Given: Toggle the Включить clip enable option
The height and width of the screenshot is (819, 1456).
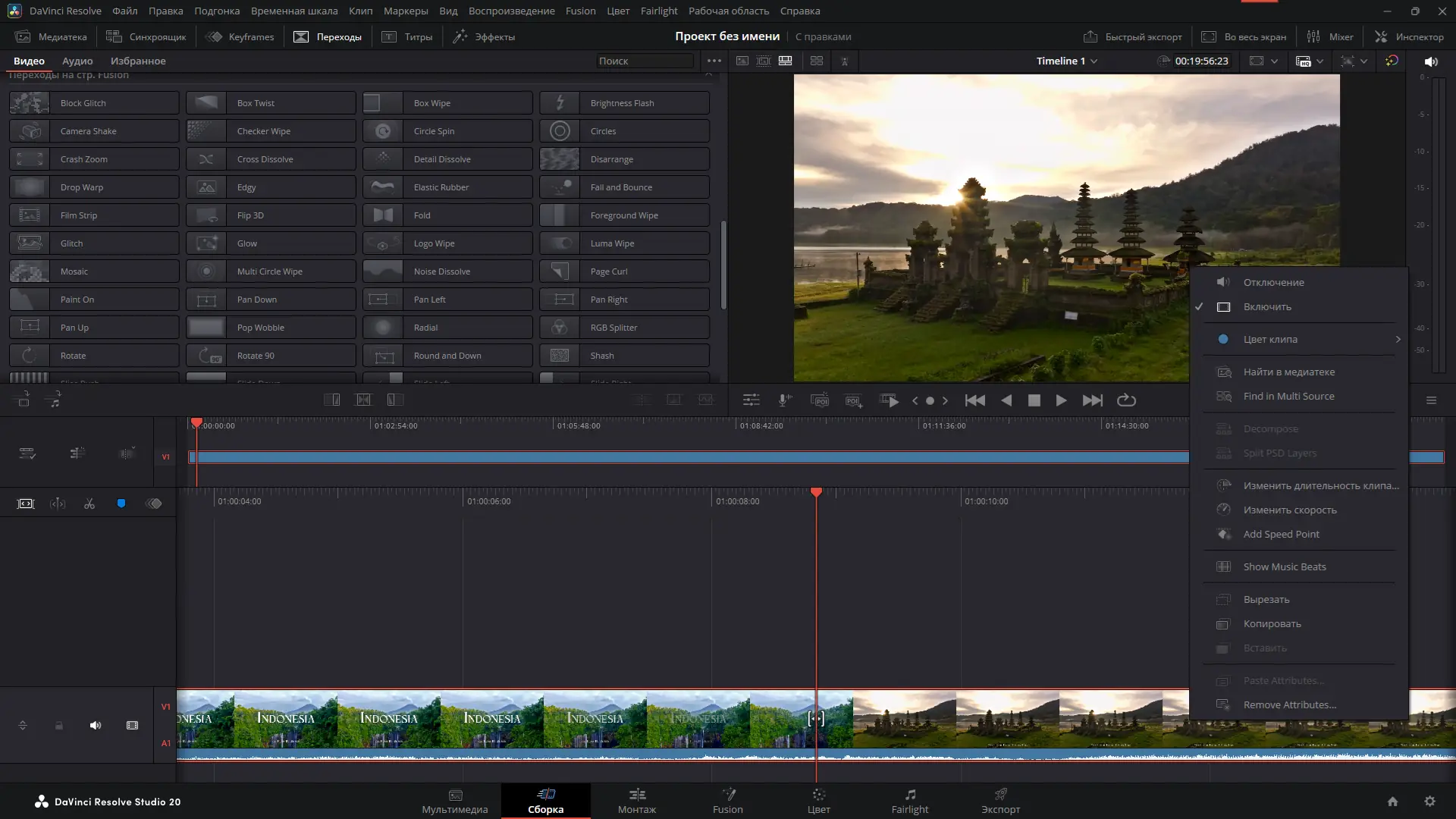Looking at the screenshot, I should click(x=1267, y=307).
